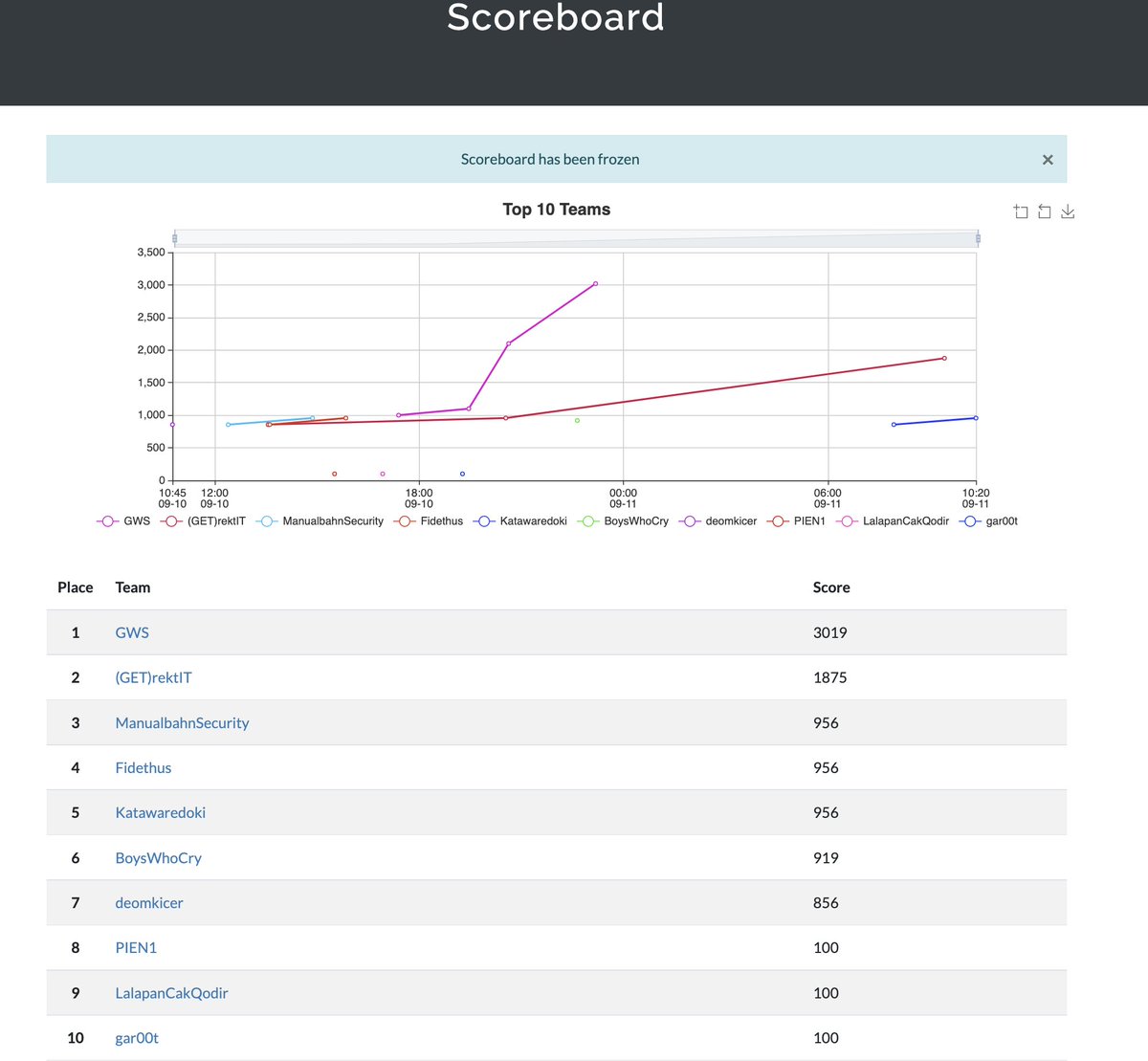
Task: Open LalapanCakQodir team link
Action: pyautogui.click(x=171, y=993)
